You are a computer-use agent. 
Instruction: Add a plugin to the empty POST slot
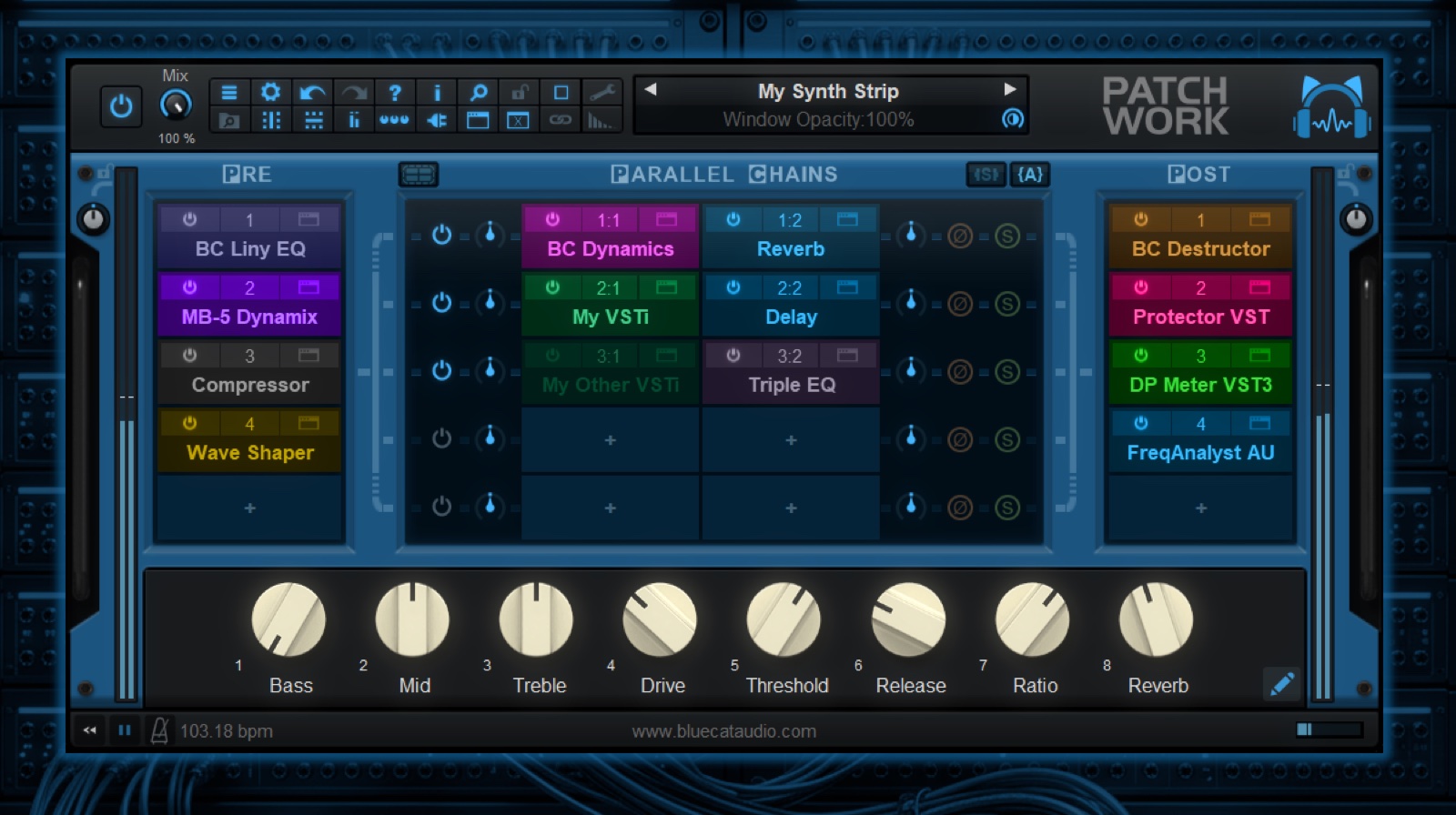[1201, 508]
